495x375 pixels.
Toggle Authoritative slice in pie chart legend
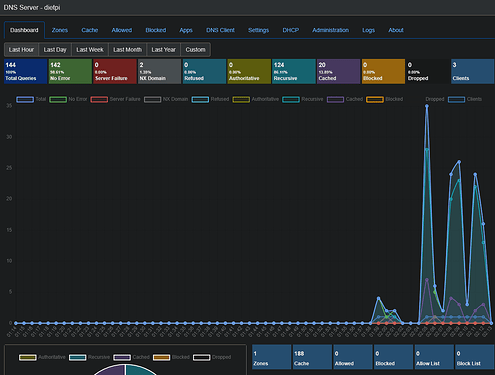point(42,357)
